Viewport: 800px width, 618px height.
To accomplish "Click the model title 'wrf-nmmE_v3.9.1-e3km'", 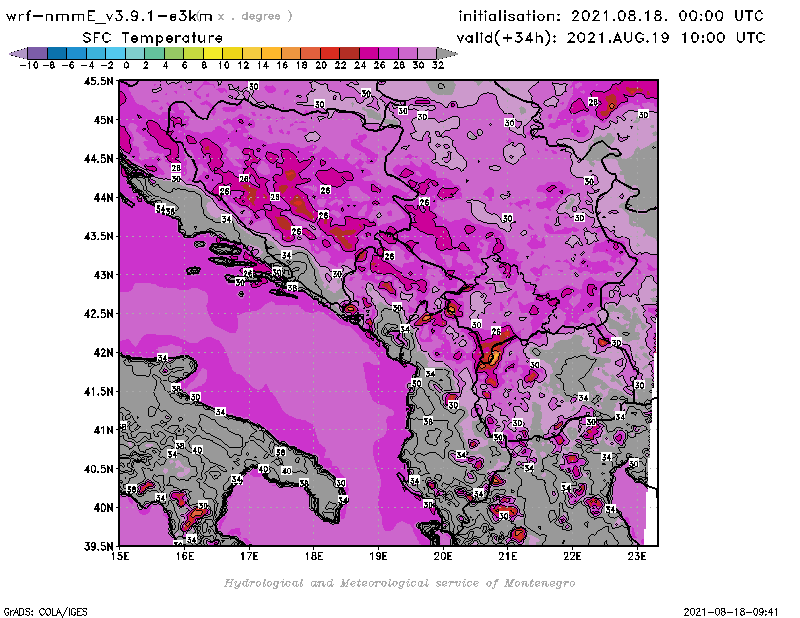I will pyautogui.click(x=109, y=16).
